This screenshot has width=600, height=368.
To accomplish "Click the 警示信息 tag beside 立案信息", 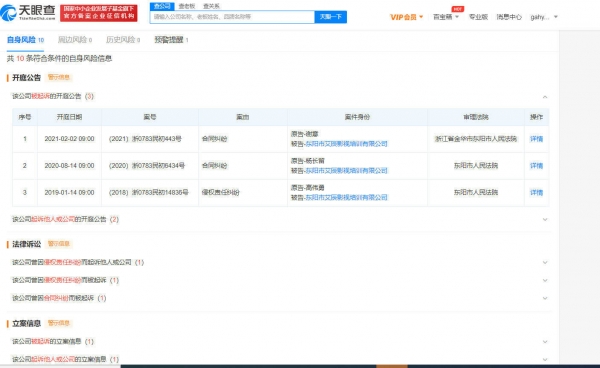I will tap(59, 323).
